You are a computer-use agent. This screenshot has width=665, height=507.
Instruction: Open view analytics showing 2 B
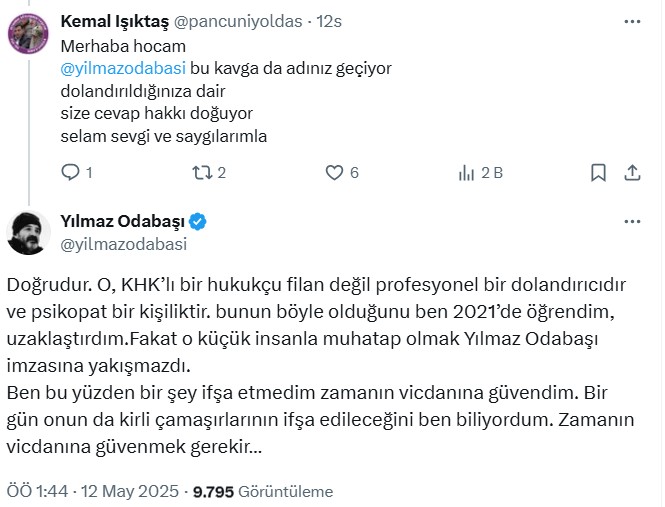[x=467, y=173]
